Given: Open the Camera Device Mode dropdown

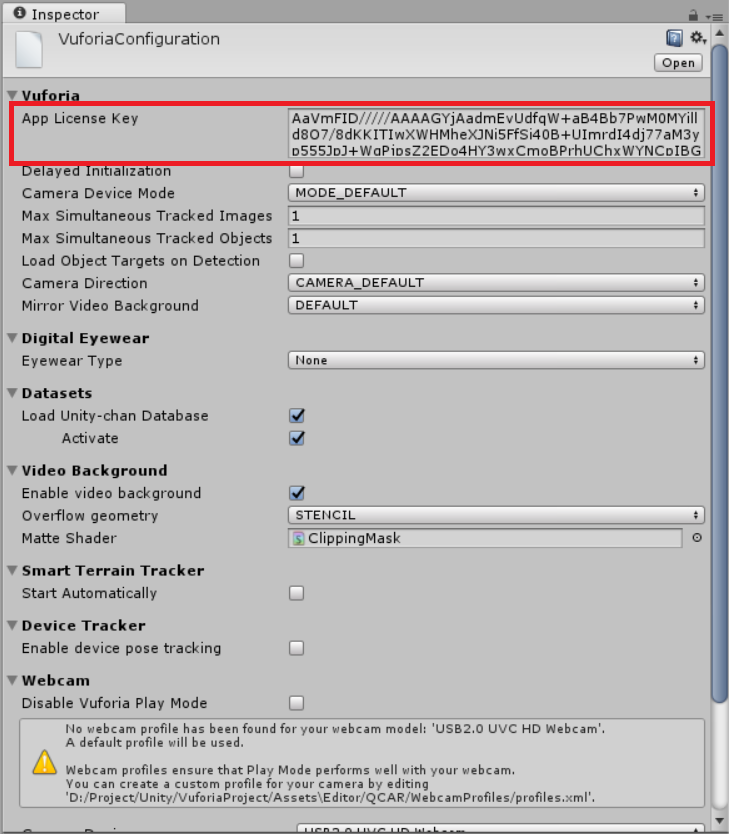Looking at the screenshot, I should 496,193.
